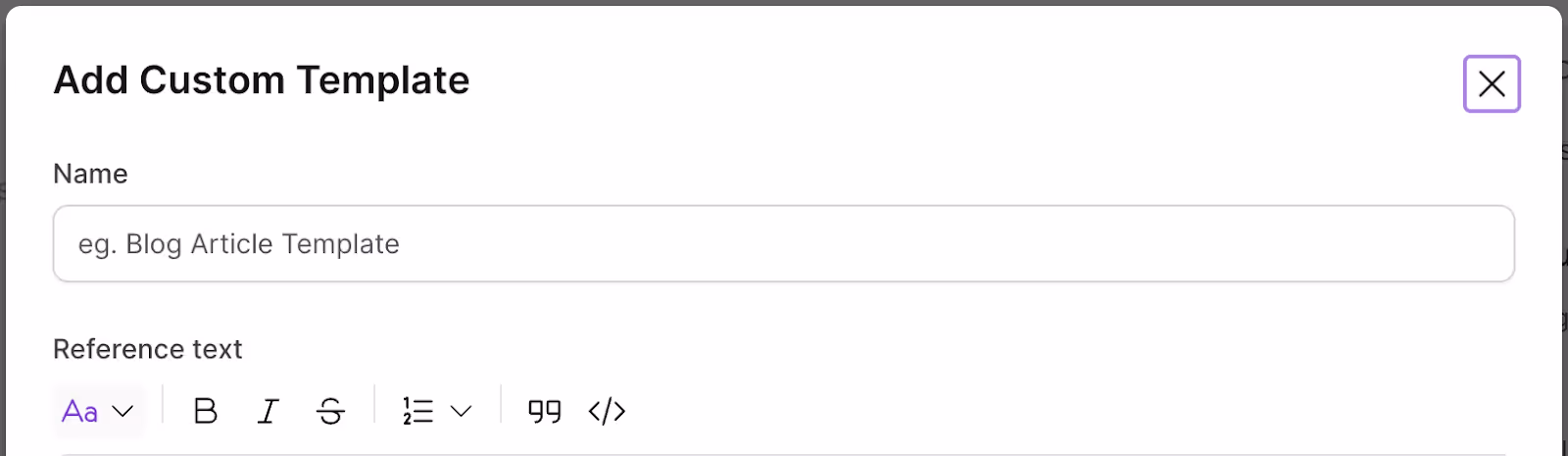Click the Aa text style icon
Viewport: 1568px width, 456px height.
[80, 412]
